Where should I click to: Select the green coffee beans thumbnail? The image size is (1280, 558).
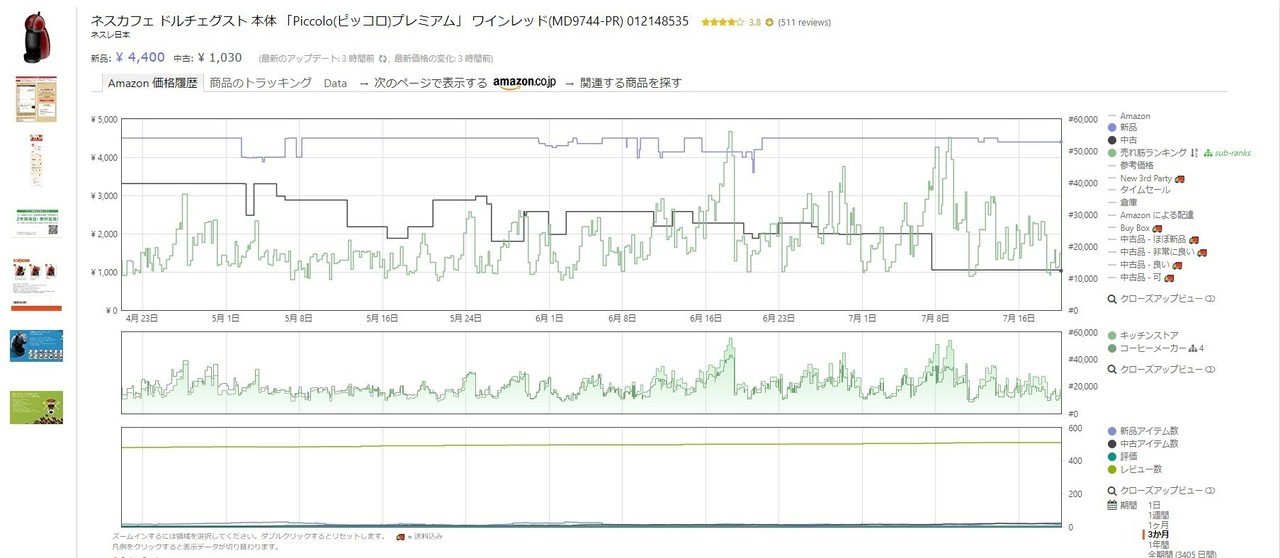coord(36,407)
